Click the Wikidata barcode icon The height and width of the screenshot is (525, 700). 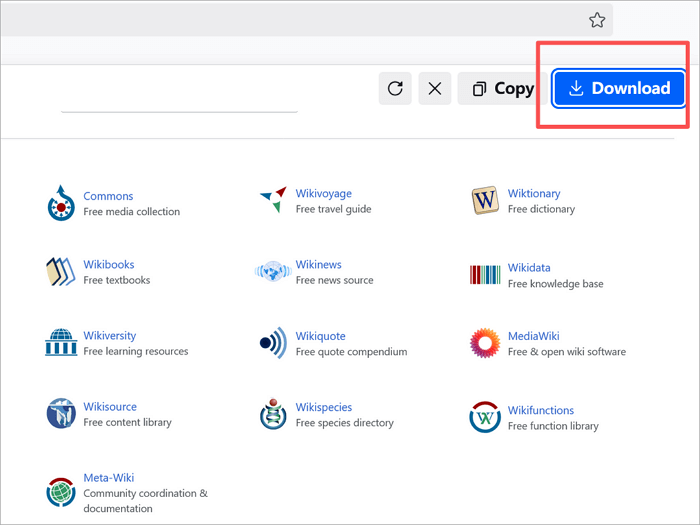[485, 275]
